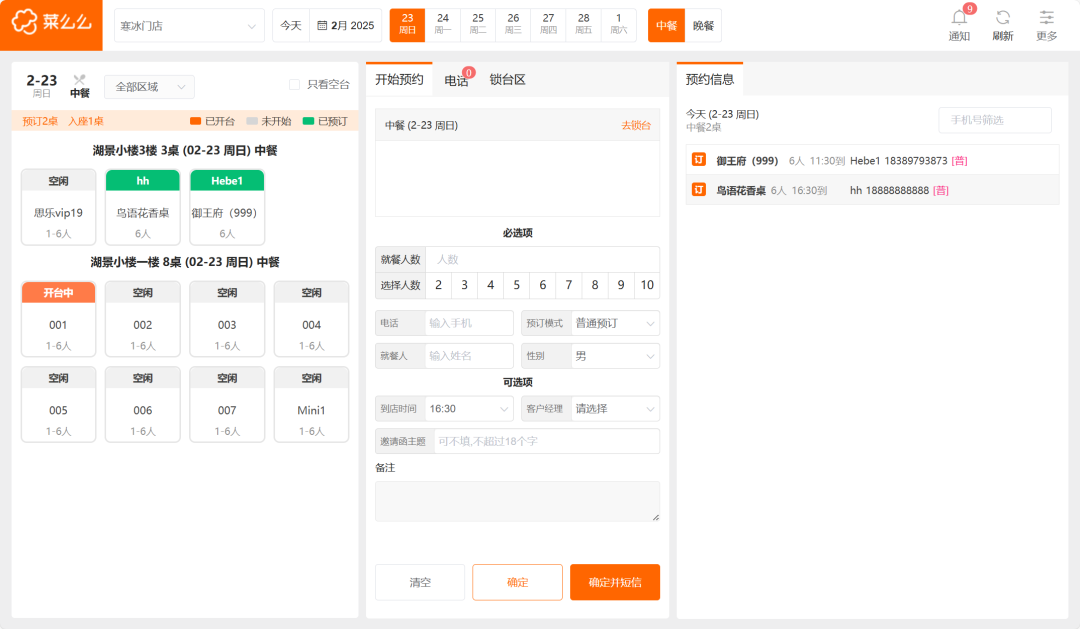Switch to the 电话 tab

(456, 81)
